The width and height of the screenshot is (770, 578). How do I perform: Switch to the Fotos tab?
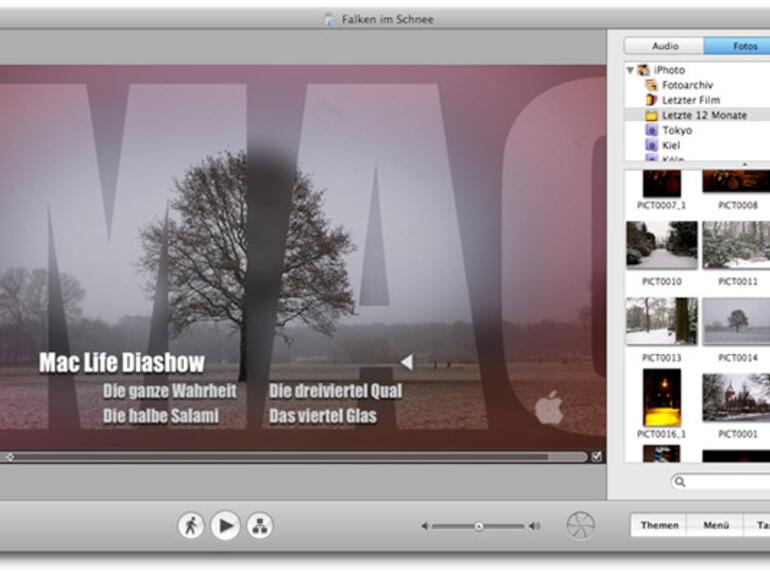click(x=738, y=46)
